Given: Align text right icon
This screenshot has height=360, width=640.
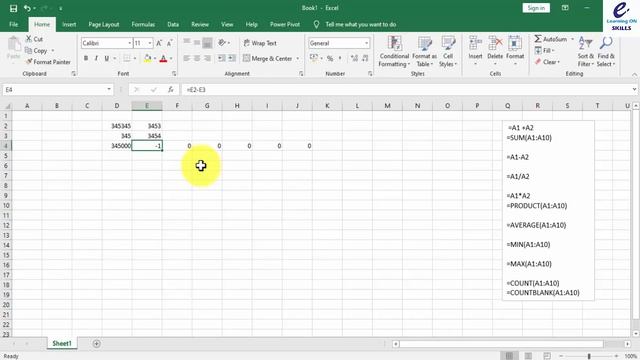Looking at the screenshot, I should 207,58.
